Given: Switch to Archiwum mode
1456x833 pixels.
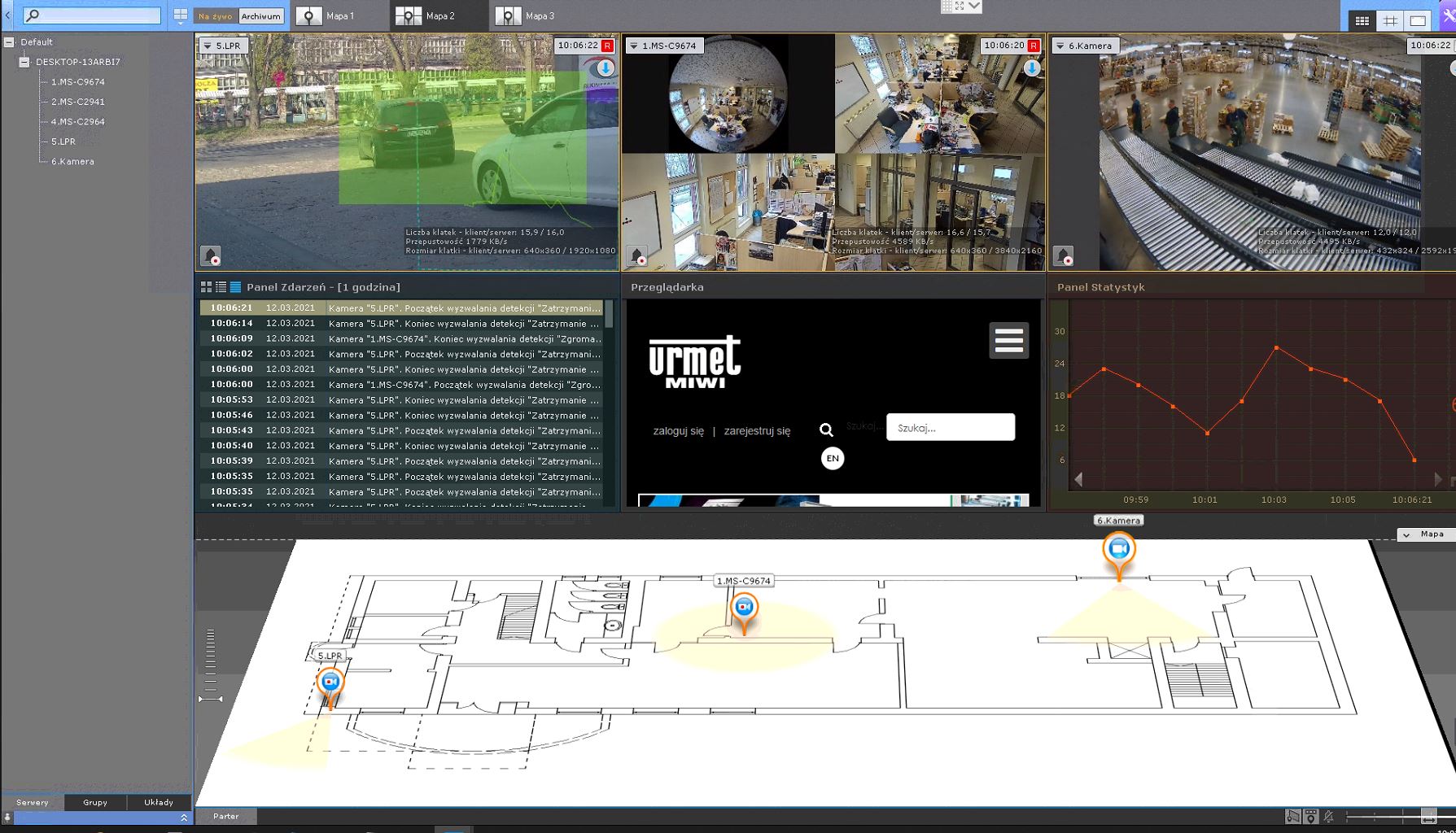Looking at the screenshot, I should (x=260, y=16).
